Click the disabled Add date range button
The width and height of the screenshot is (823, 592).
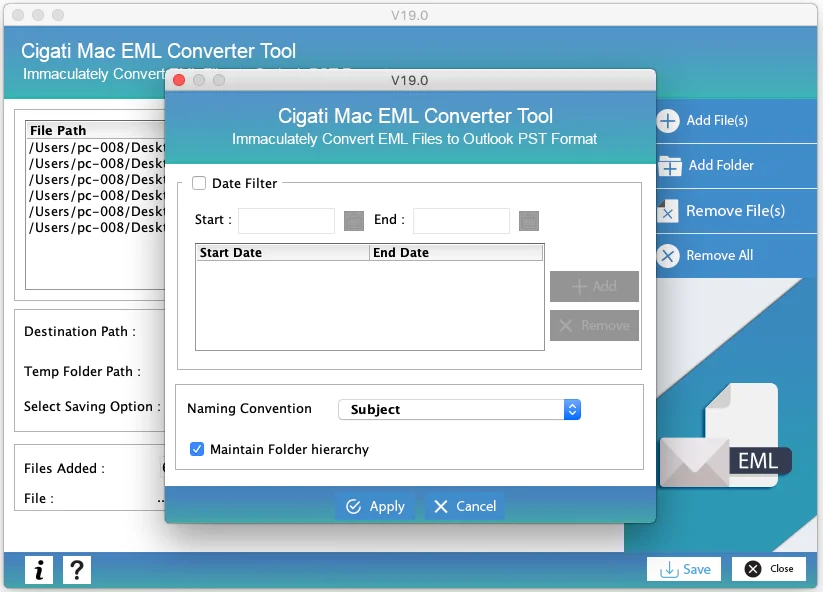(x=594, y=287)
